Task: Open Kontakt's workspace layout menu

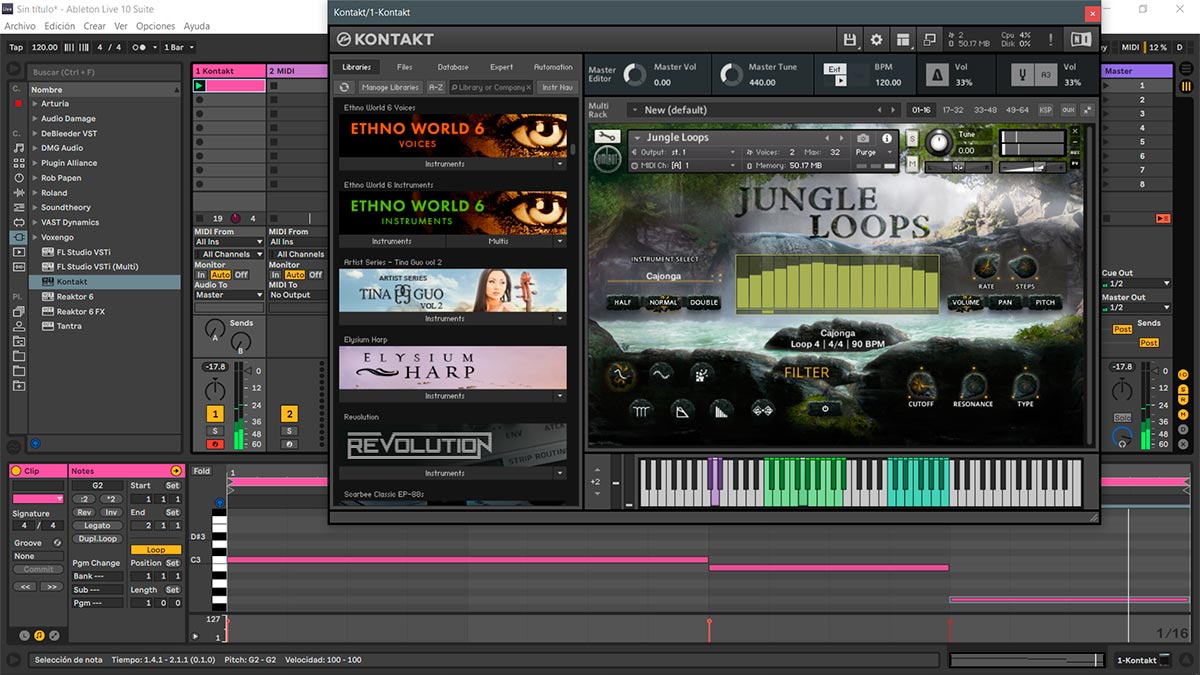Action: click(x=903, y=39)
